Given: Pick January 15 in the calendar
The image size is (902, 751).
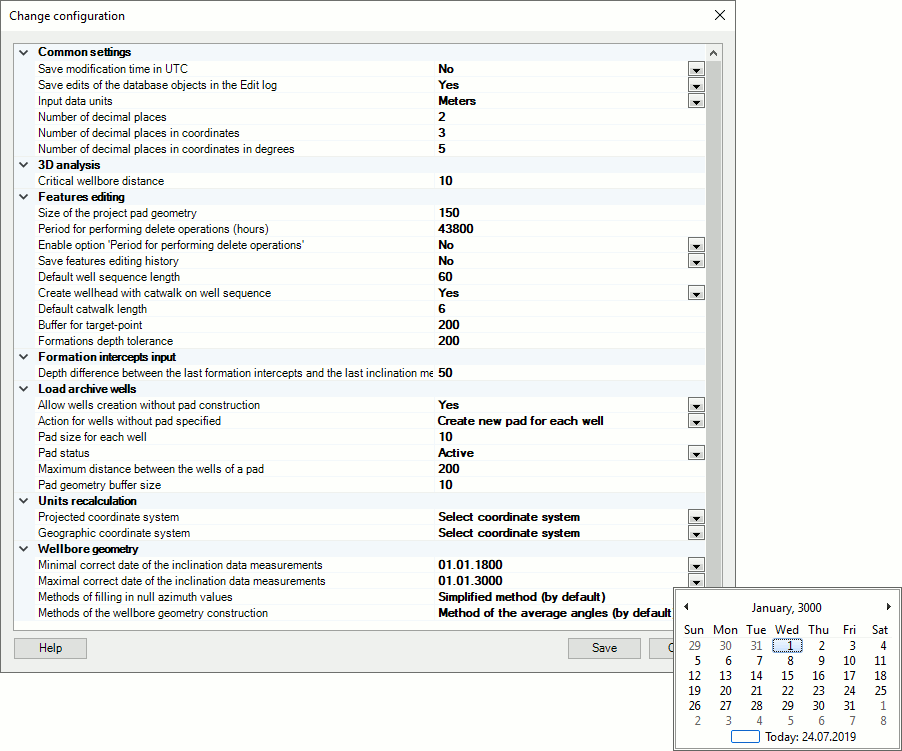Looking at the screenshot, I should [788, 676].
